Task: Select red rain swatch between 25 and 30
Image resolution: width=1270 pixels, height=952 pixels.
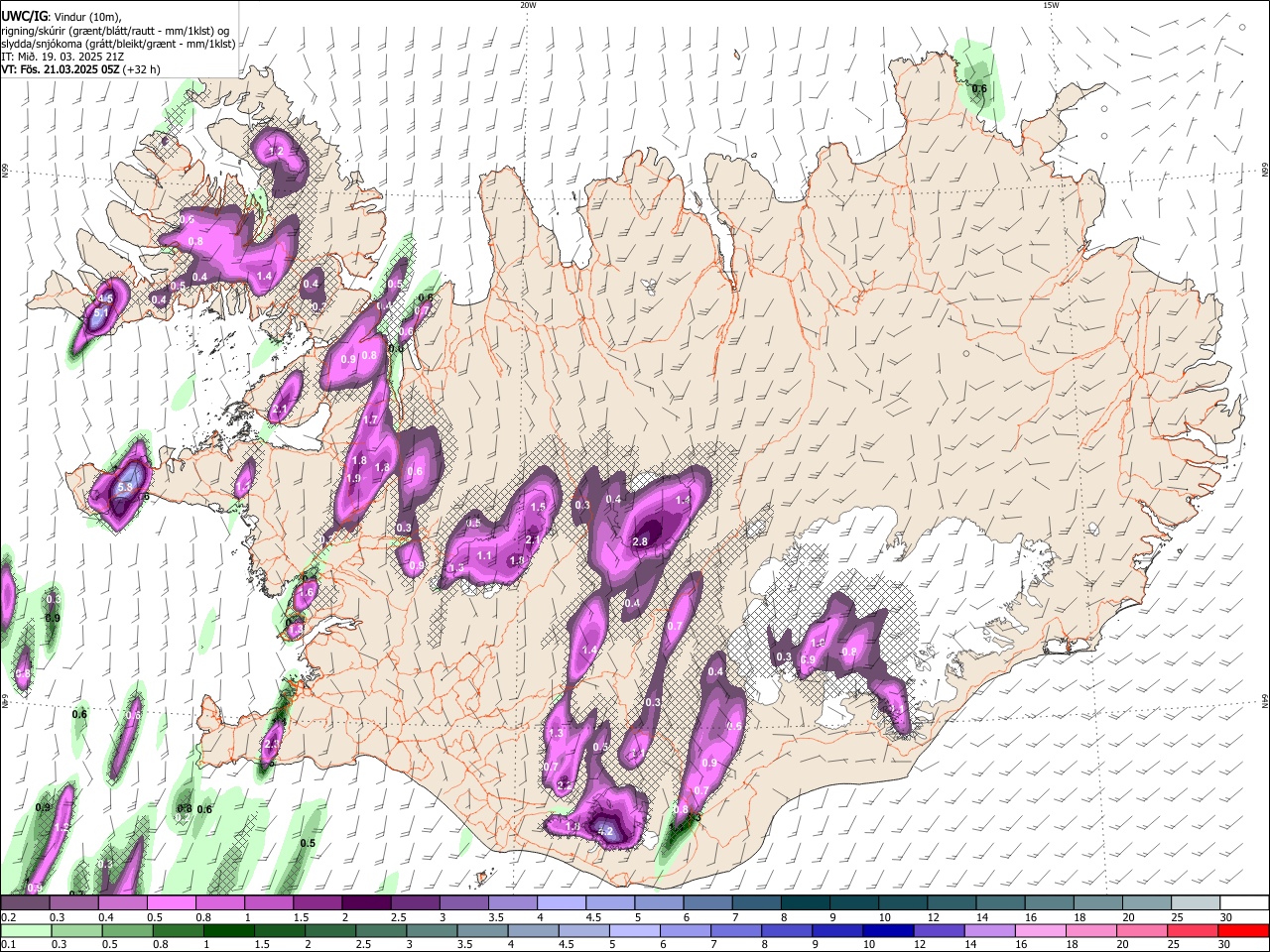Action: [1191, 931]
